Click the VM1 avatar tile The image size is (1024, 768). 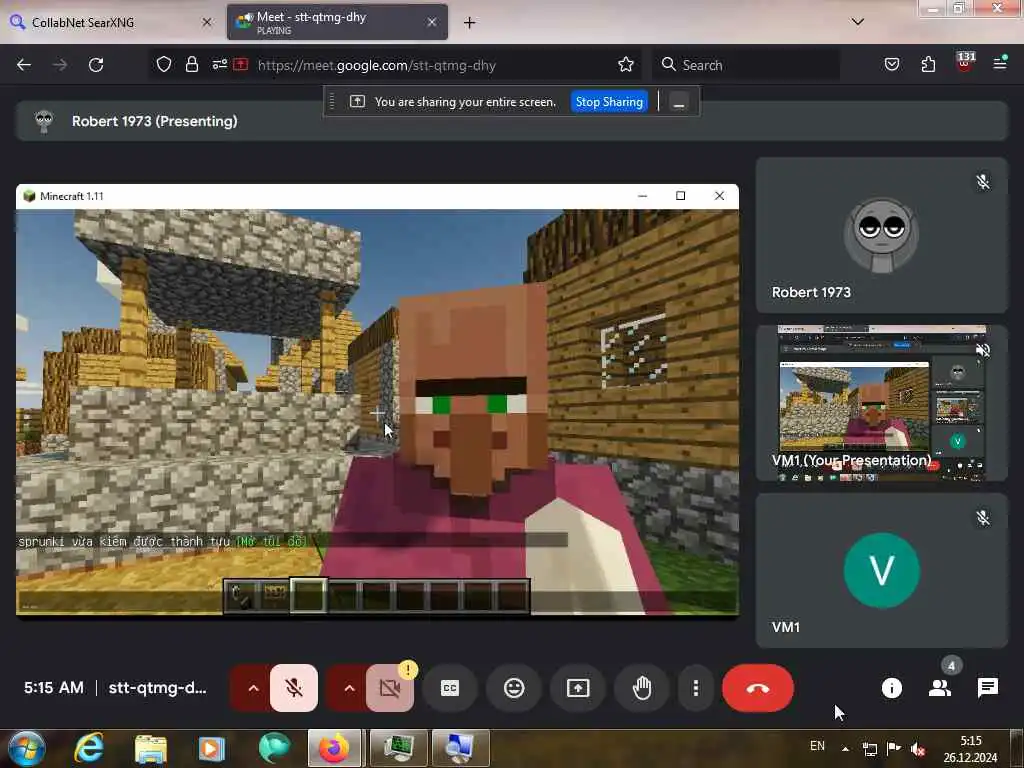tap(881, 571)
